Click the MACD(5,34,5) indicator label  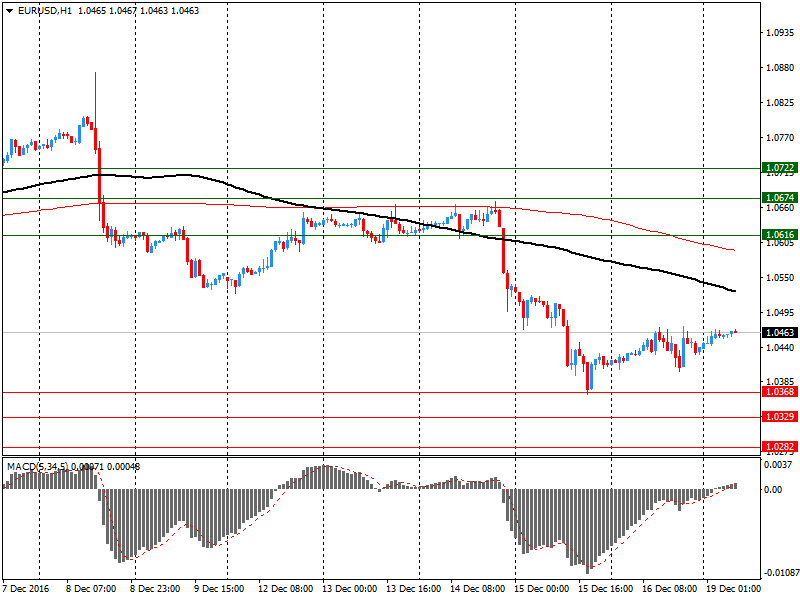(x=37, y=466)
